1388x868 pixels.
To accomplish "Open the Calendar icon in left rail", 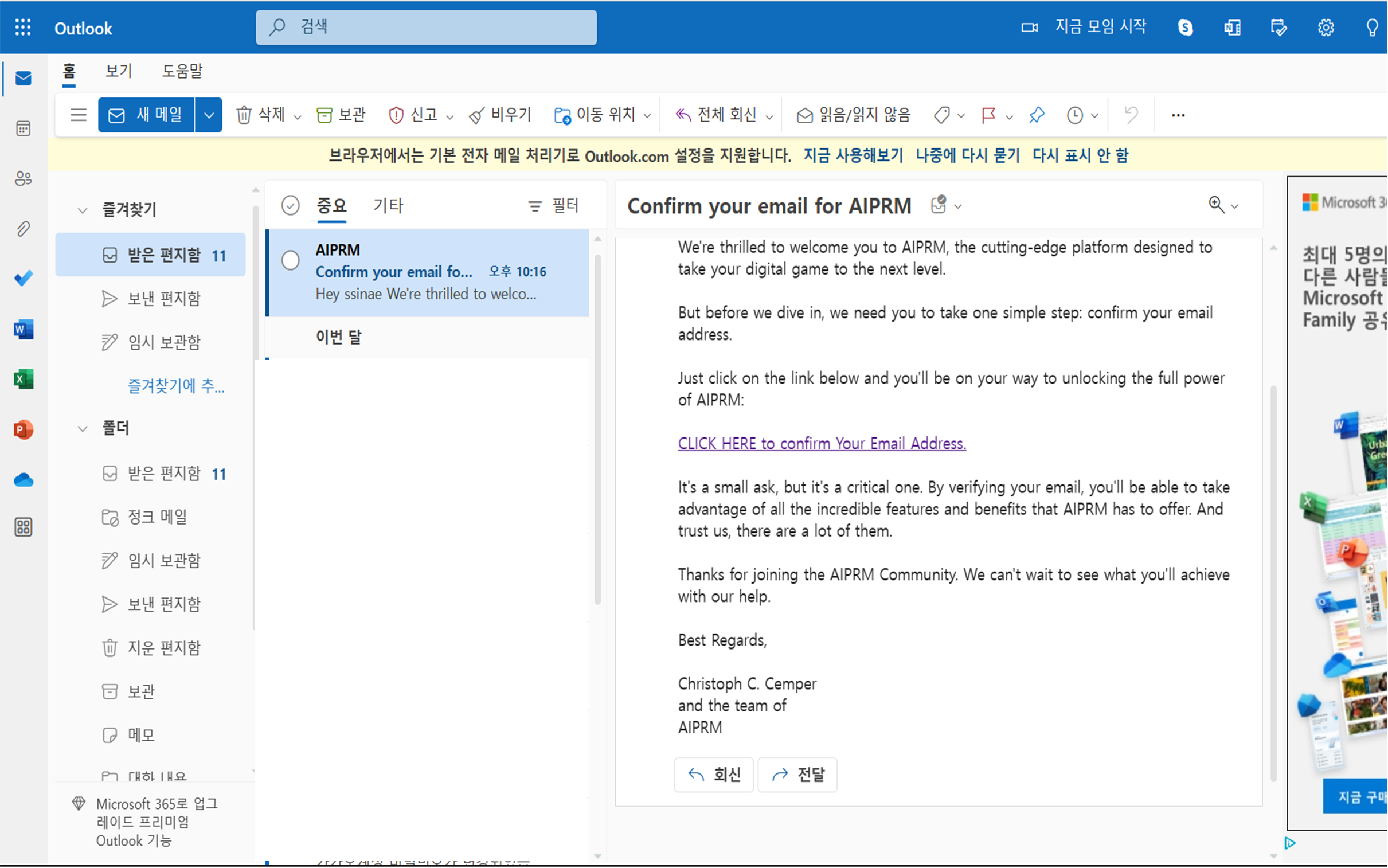I will (x=23, y=128).
